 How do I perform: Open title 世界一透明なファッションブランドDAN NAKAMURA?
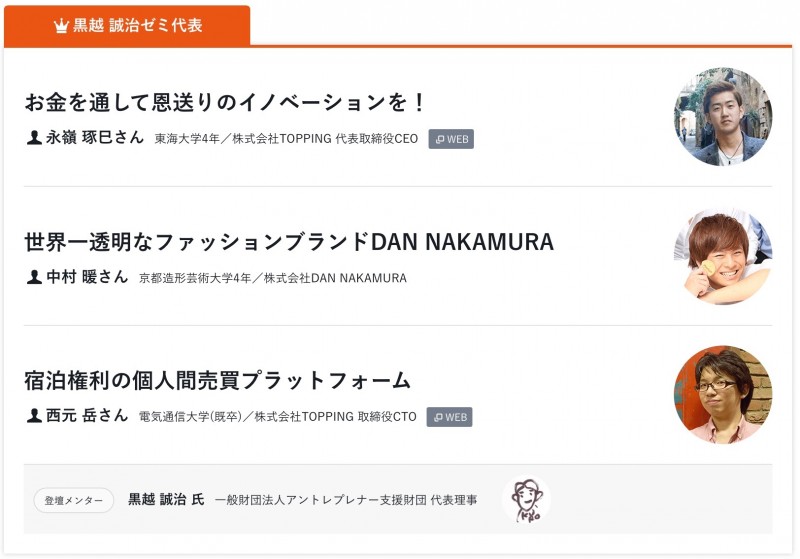[288, 242]
